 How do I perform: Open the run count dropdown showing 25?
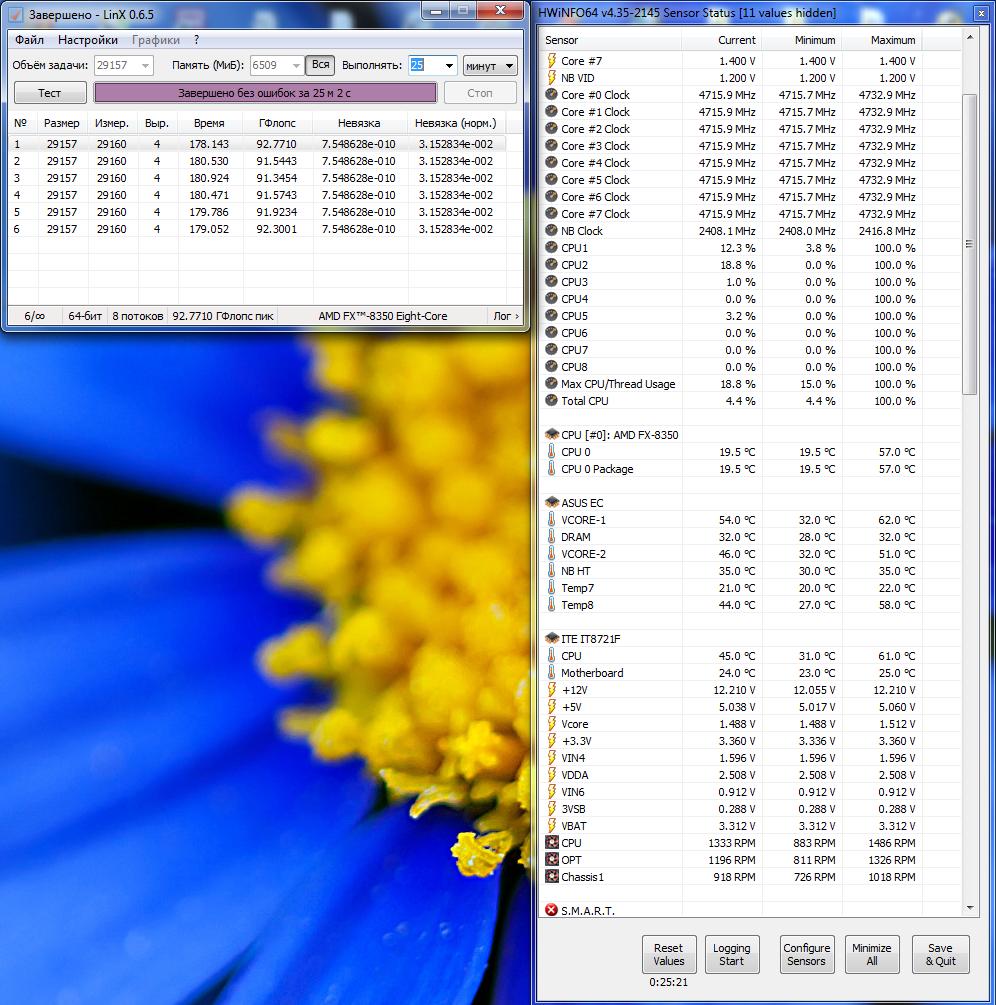tap(449, 65)
